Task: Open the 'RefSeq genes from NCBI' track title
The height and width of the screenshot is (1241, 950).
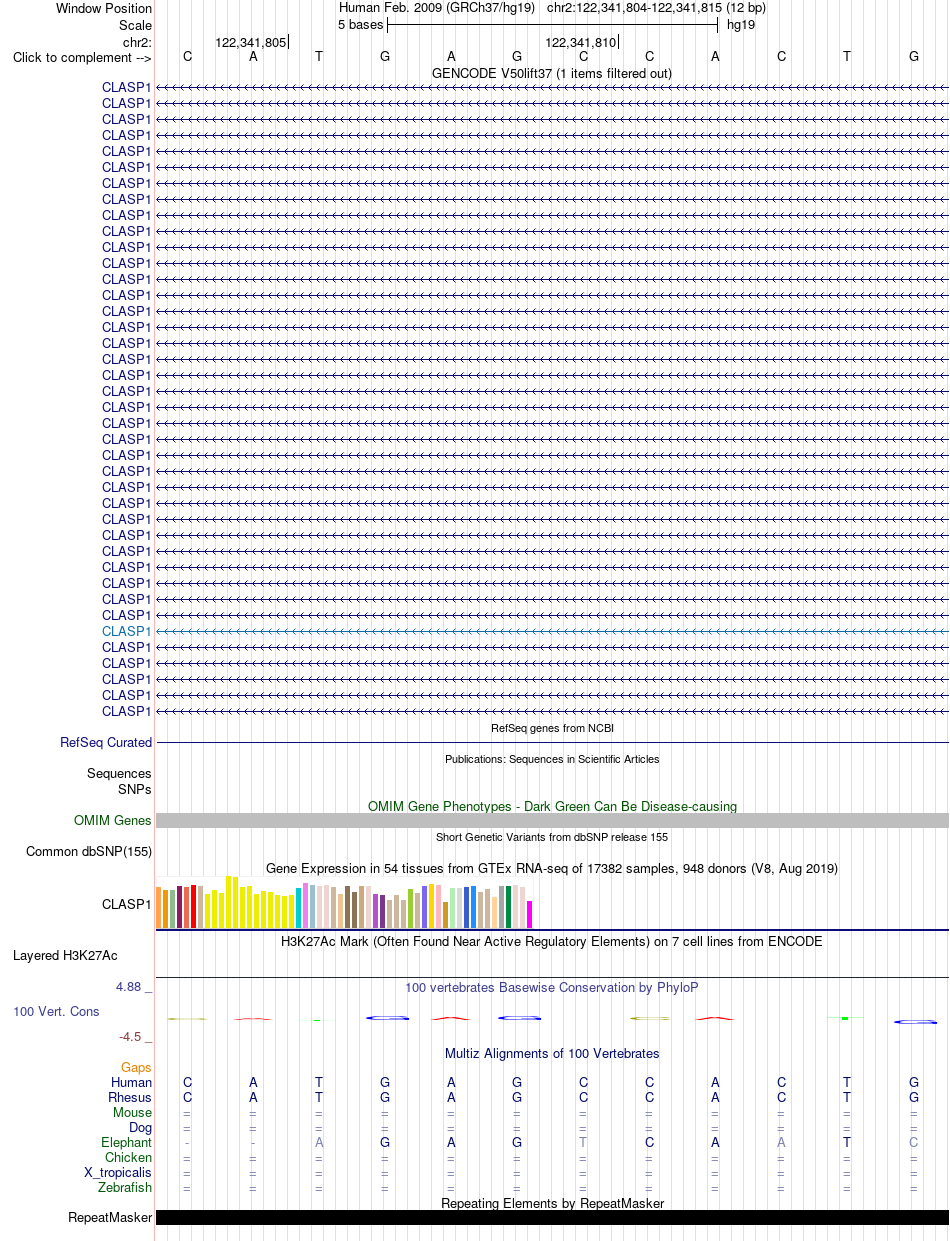Action: 552,728
